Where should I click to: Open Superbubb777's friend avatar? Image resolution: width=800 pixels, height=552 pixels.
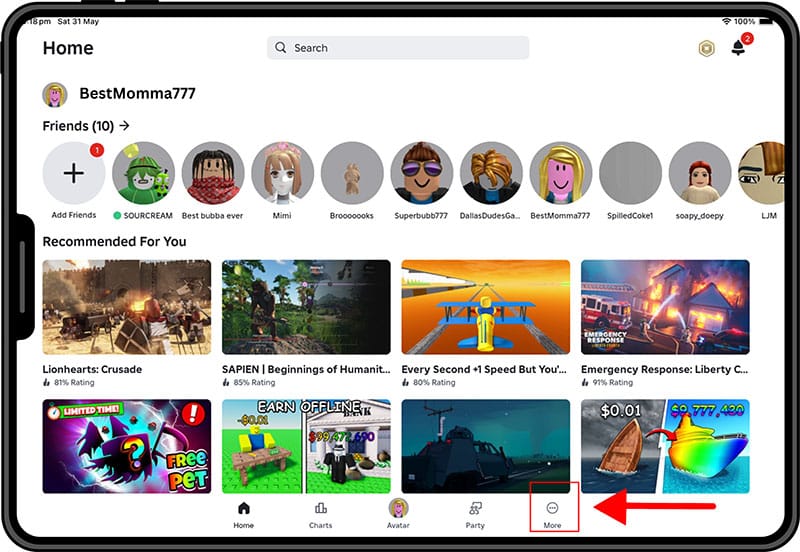[x=422, y=173]
